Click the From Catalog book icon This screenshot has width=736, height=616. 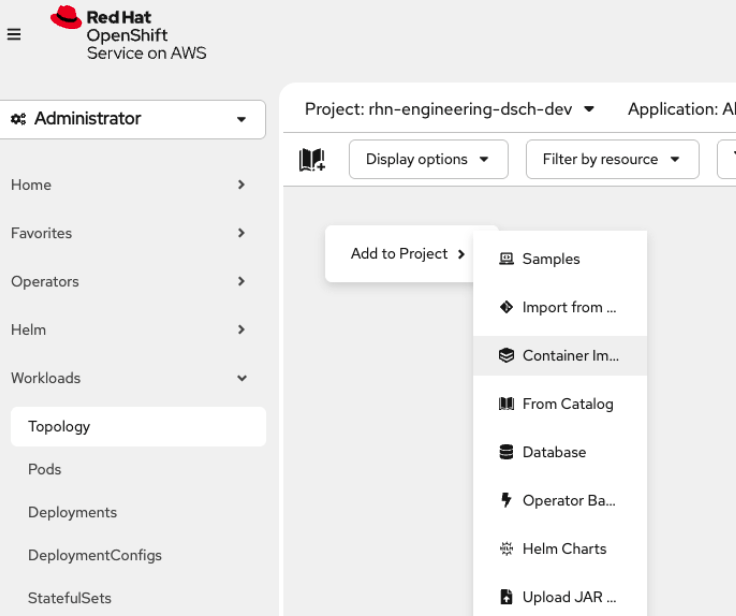click(x=506, y=404)
